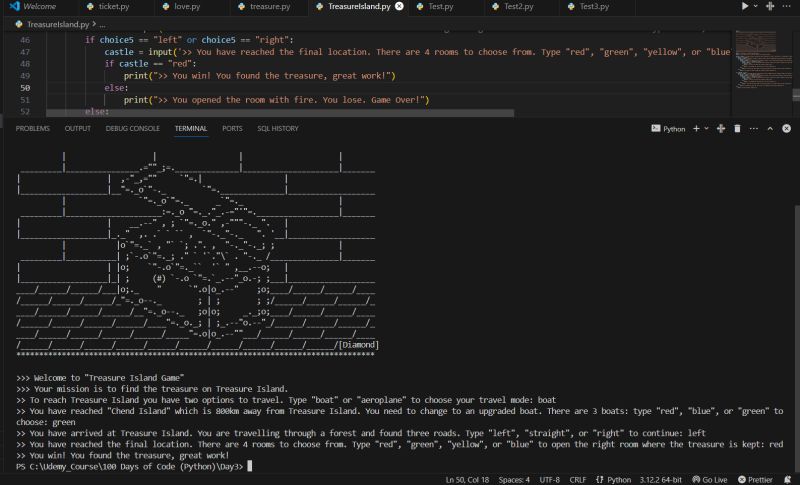Image resolution: width=800 pixels, height=485 pixels.
Task: Open editor More Actions ellipsis menu
Action: pyautogui.click(x=790, y=6)
